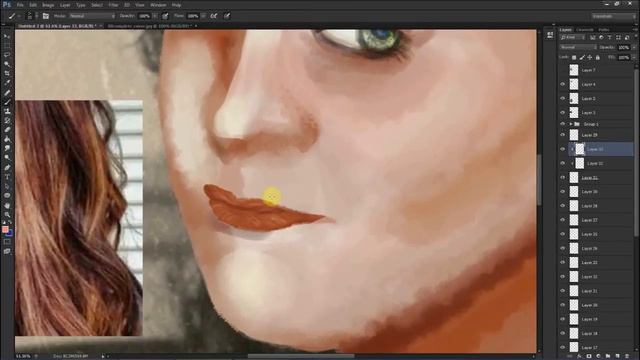Image resolution: width=640 pixels, height=360 pixels.
Task: Select the Eraser tool
Action: 7,130
